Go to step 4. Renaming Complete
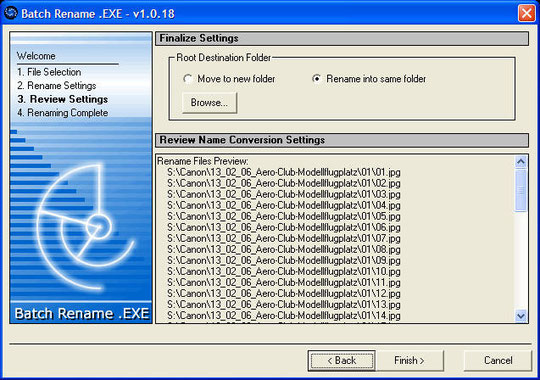Image resolution: width=540 pixels, height=380 pixels. tap(63, 113)
